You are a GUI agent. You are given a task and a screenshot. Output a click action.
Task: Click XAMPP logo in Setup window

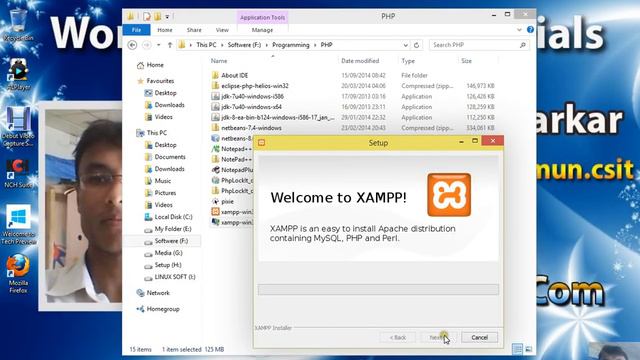click(x=449, y=195)
